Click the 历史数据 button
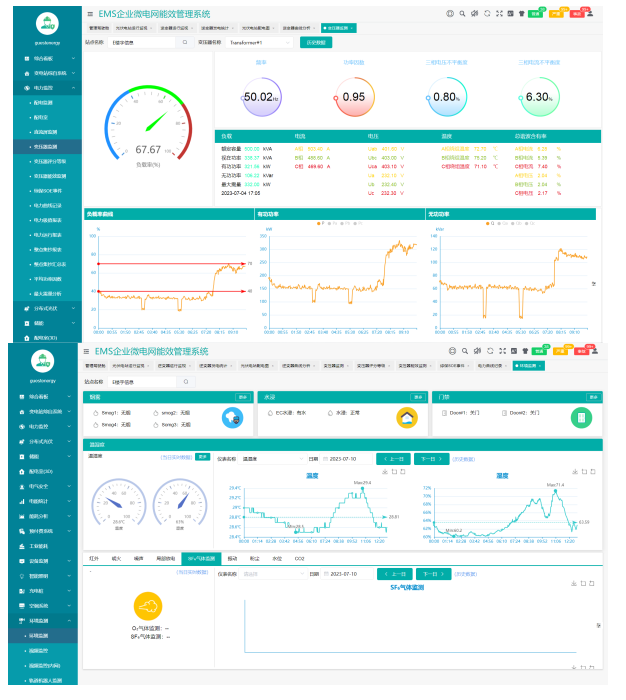 pyautogui.click(x=315, y=43)
